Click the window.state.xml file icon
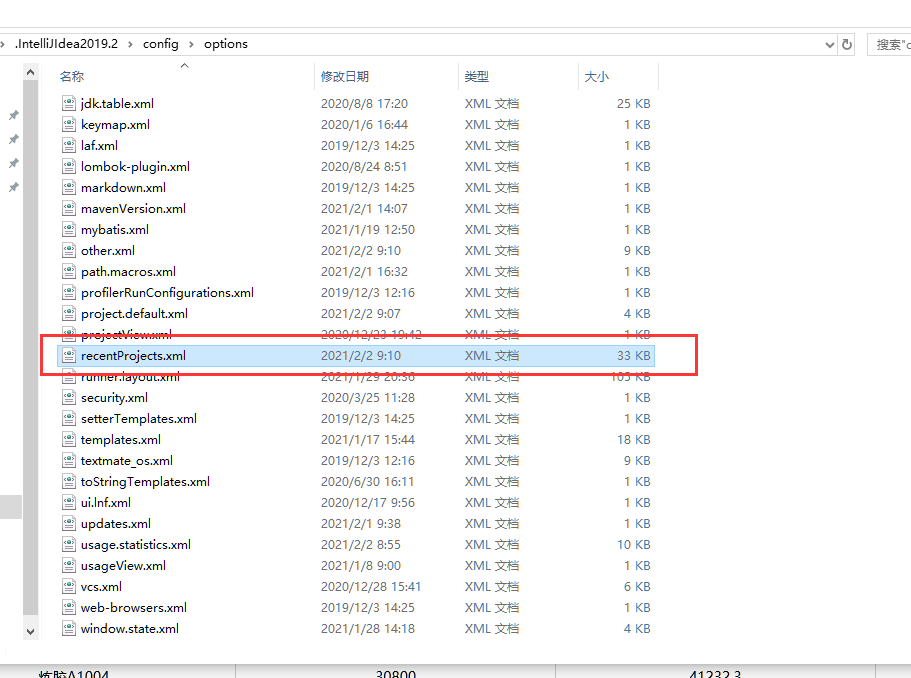 pyautogui.click(x=69, y=629)
